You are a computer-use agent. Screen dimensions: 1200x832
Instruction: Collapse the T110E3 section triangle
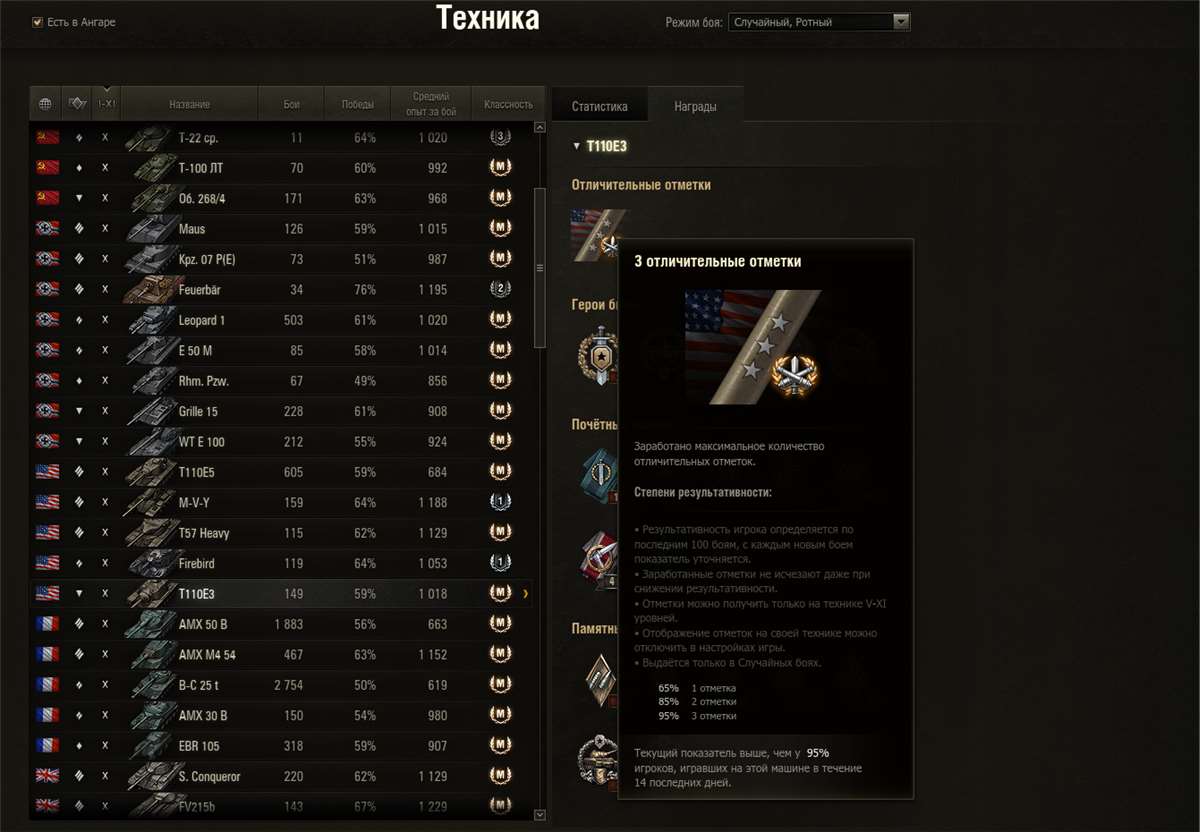click(x=576, y=146)
